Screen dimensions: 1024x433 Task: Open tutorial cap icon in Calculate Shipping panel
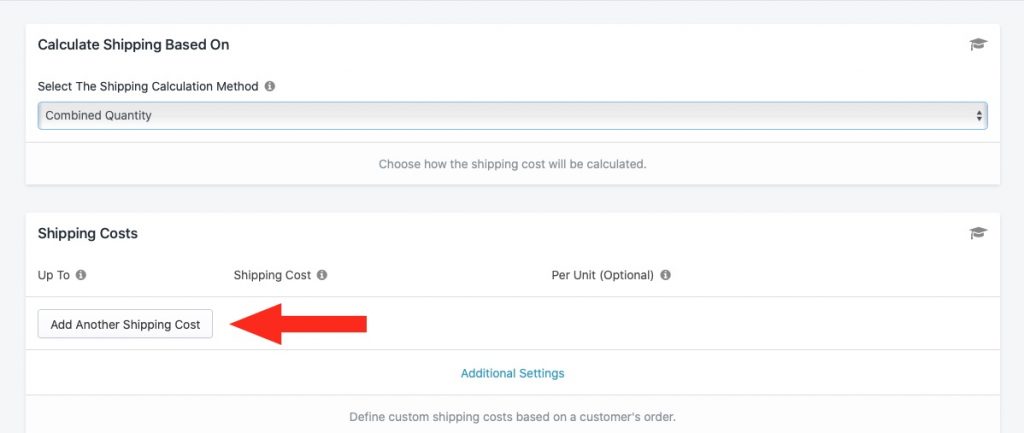[x=978, y=44]
